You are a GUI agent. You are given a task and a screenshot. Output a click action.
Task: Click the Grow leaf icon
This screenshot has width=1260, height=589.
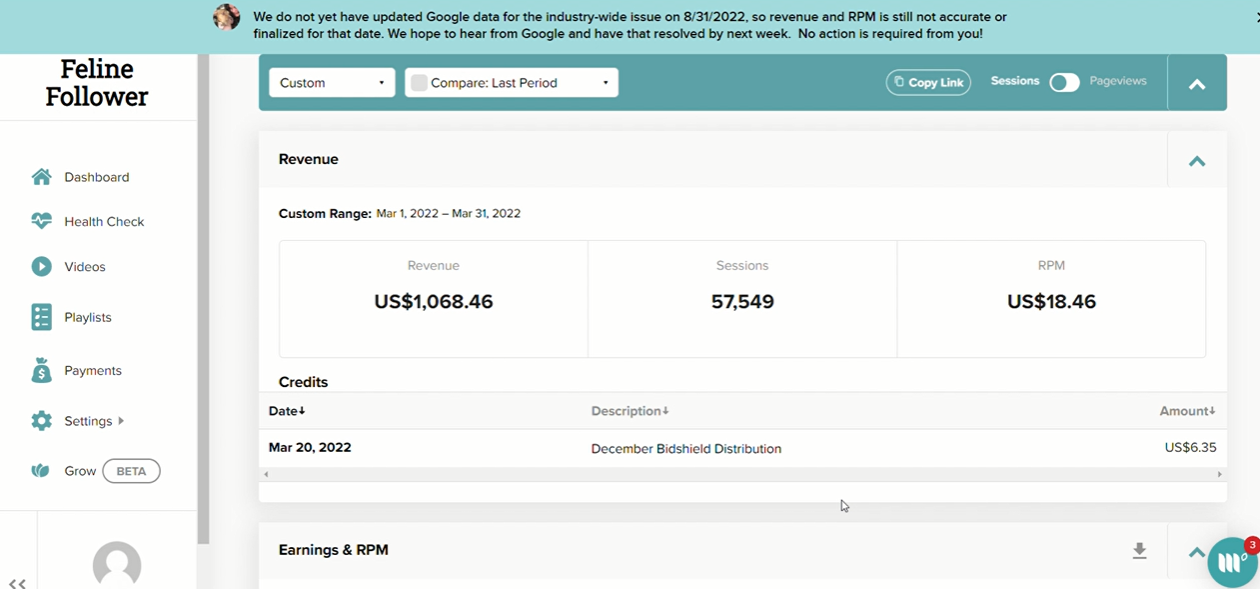tap(40, 471)
